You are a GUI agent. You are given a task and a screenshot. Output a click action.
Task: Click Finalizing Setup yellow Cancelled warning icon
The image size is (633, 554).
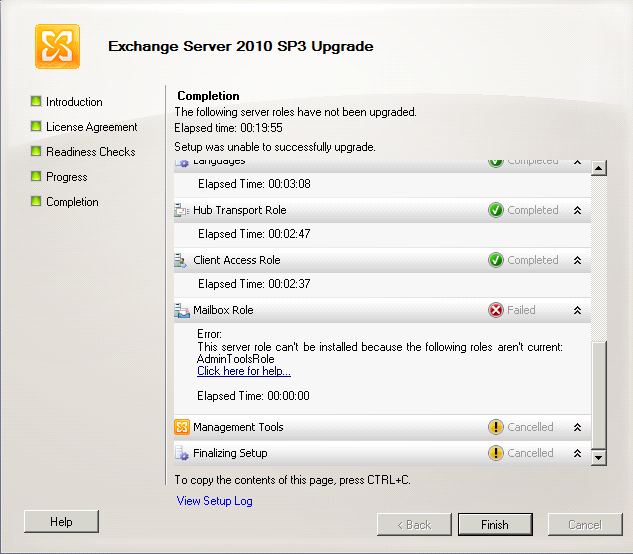coord(496,453)
